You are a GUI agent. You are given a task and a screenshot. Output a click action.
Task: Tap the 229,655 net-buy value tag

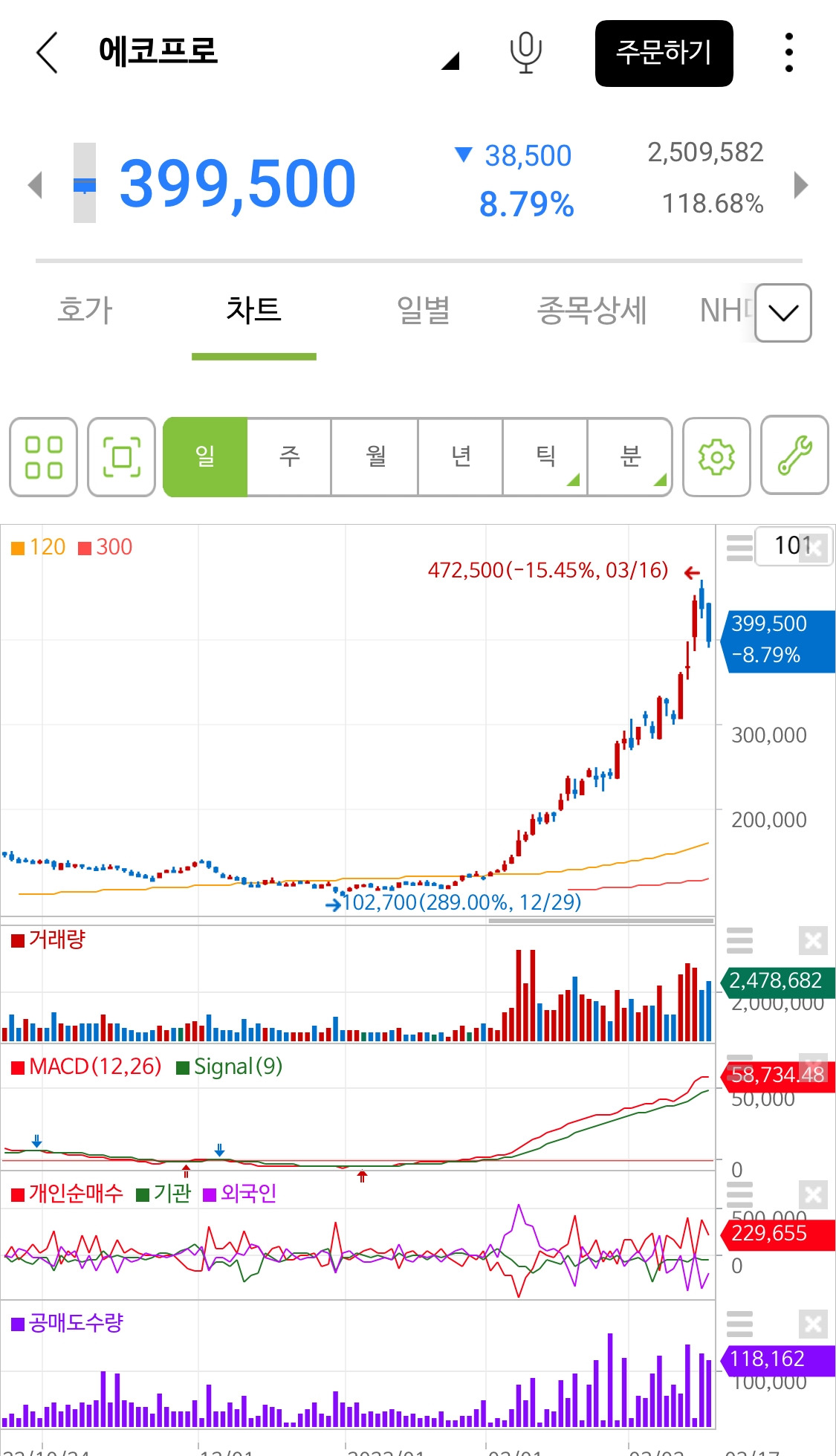click(x=778, y=1234)
